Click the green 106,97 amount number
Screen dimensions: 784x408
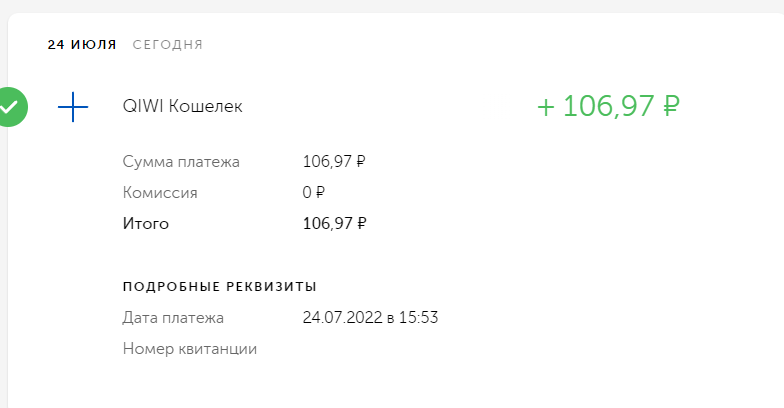[606, 106]
